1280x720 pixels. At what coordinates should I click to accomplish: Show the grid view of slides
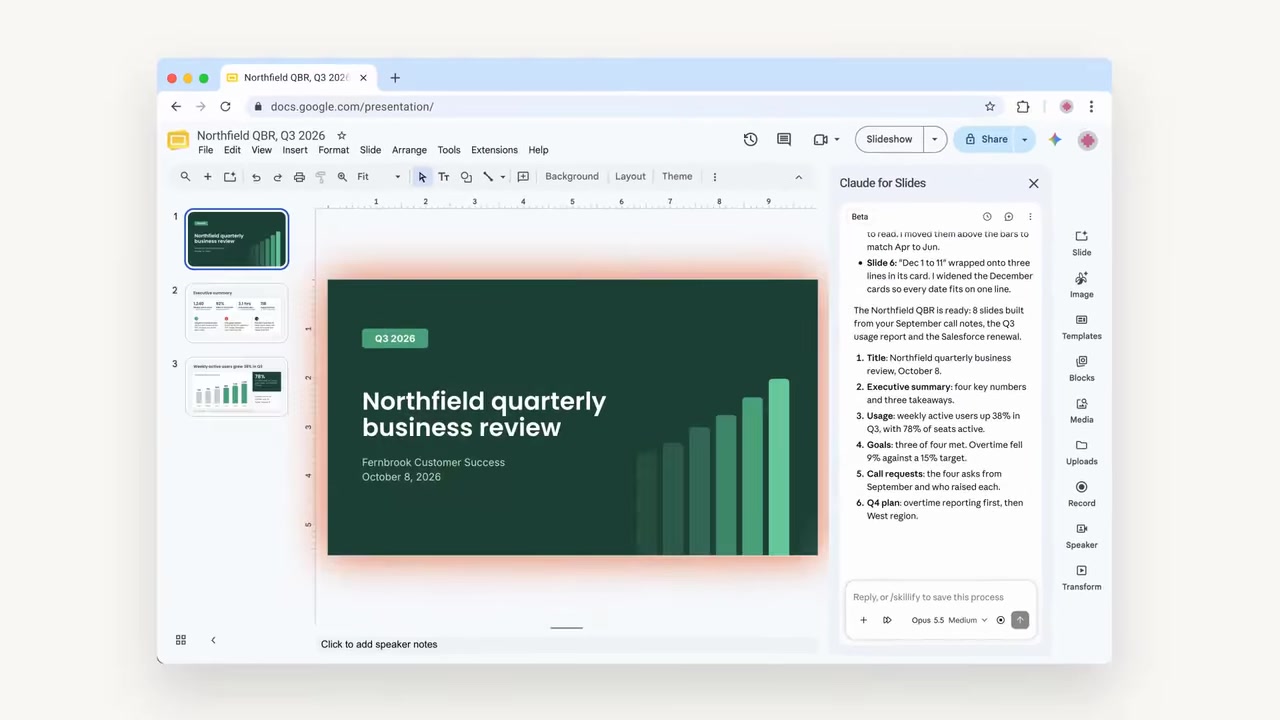pos(181,640)
